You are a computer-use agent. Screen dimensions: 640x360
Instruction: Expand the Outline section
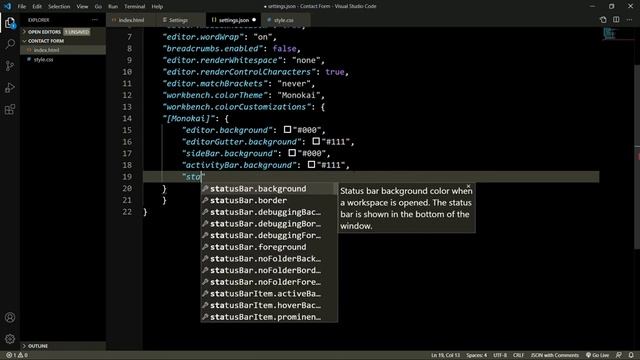(63, 346)
